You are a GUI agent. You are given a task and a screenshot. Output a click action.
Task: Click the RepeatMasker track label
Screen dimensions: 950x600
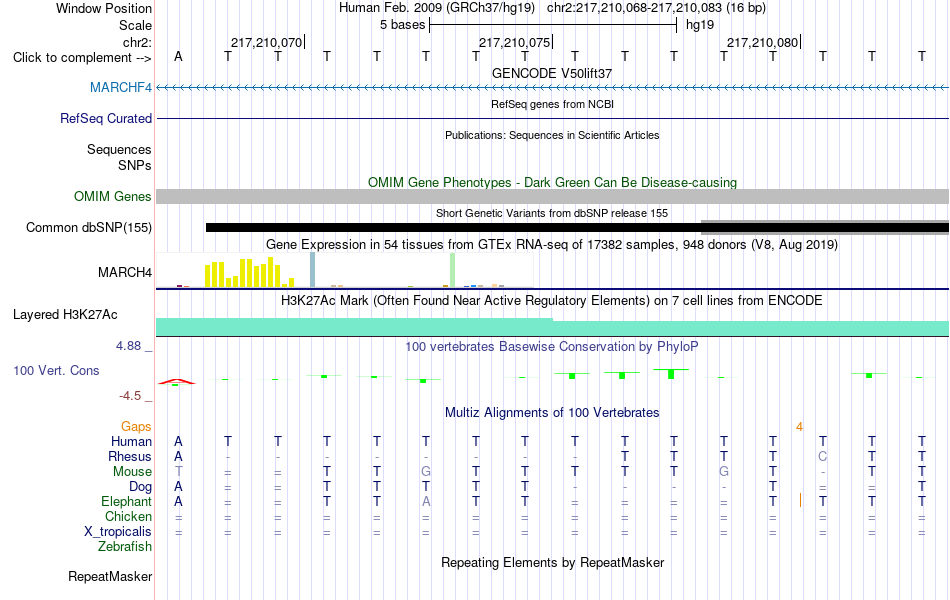click(110, 576)
